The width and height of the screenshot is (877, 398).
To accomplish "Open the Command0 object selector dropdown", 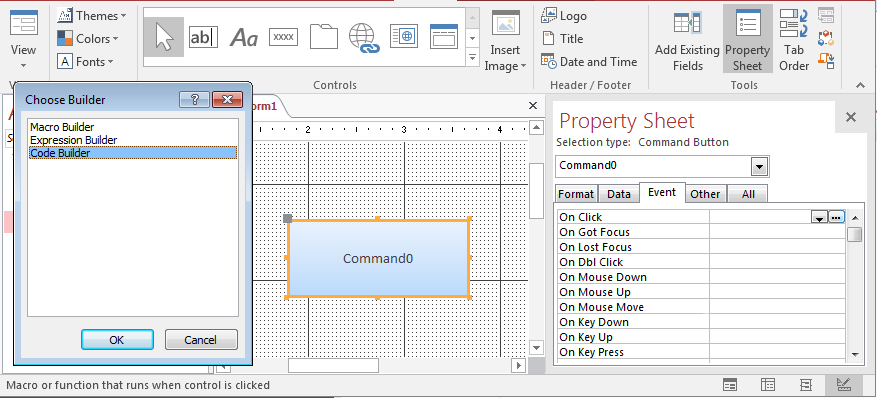I will 759,167.
